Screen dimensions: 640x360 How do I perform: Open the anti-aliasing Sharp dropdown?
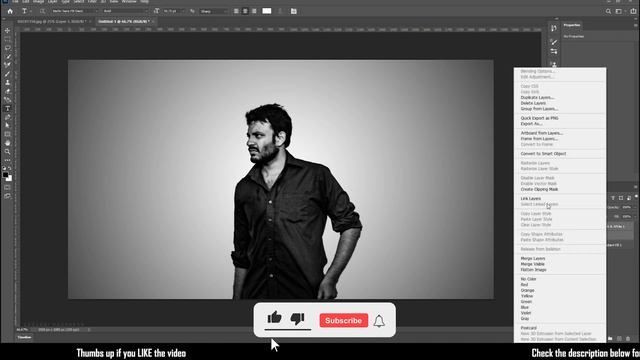point(213,11)
